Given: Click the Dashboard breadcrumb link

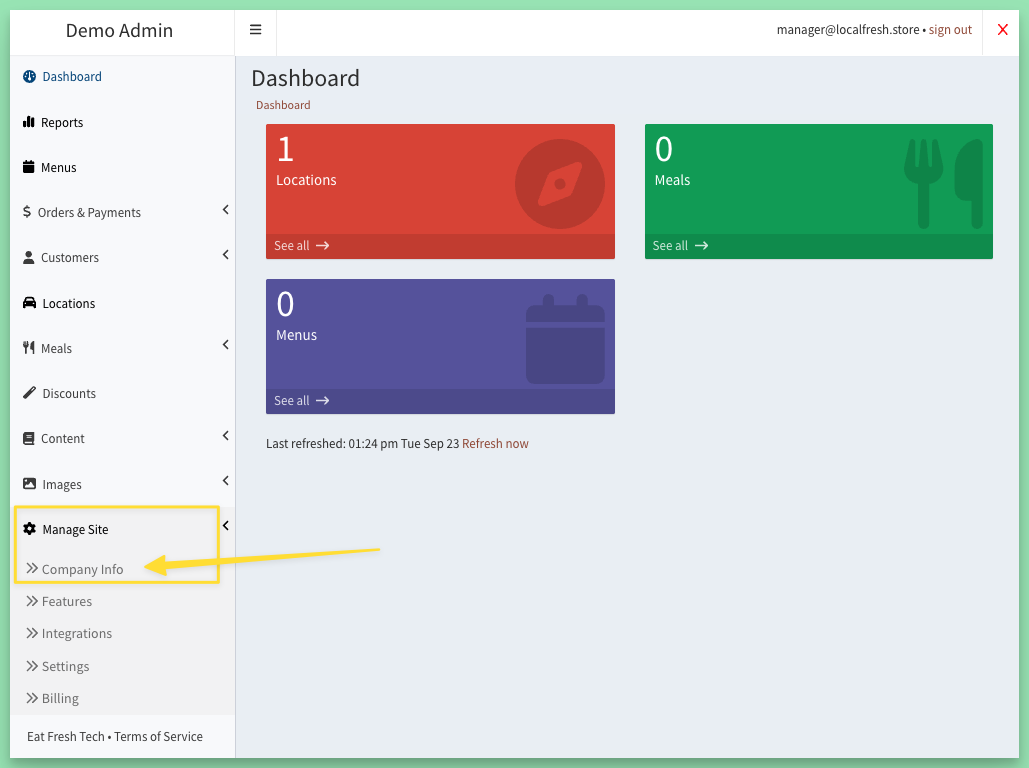Looking at the screenshot, I should coord(283,105).
